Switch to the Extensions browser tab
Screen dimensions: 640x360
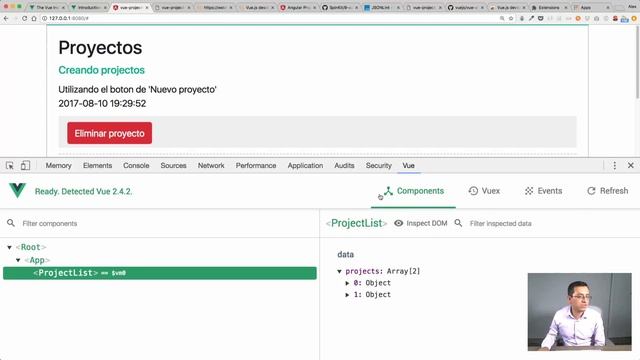[x=549, y=7]
